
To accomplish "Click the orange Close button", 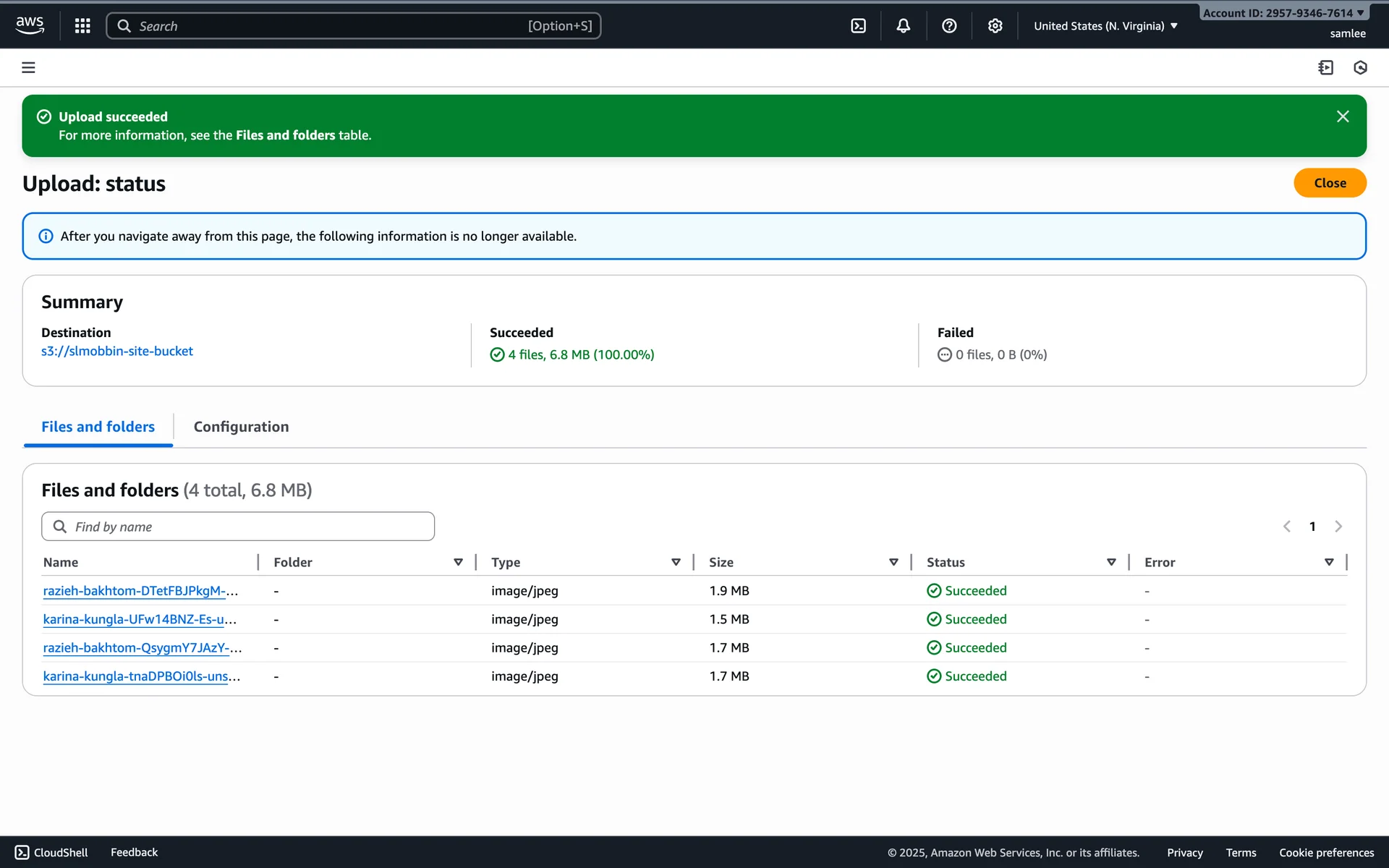I will pyautogui.click(x=1329, y=183).
